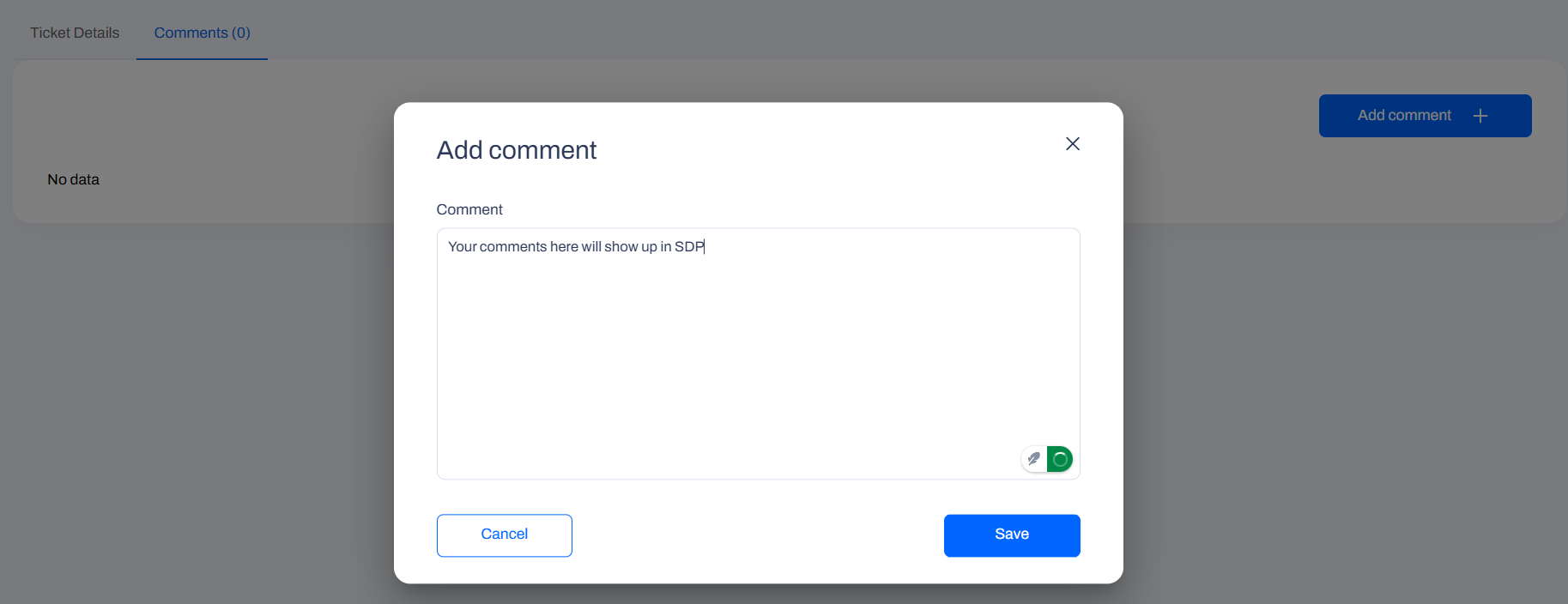Click the plus icon on Add comment
The width and height of the screenshot is (1568, 604).
point(1480,116)
